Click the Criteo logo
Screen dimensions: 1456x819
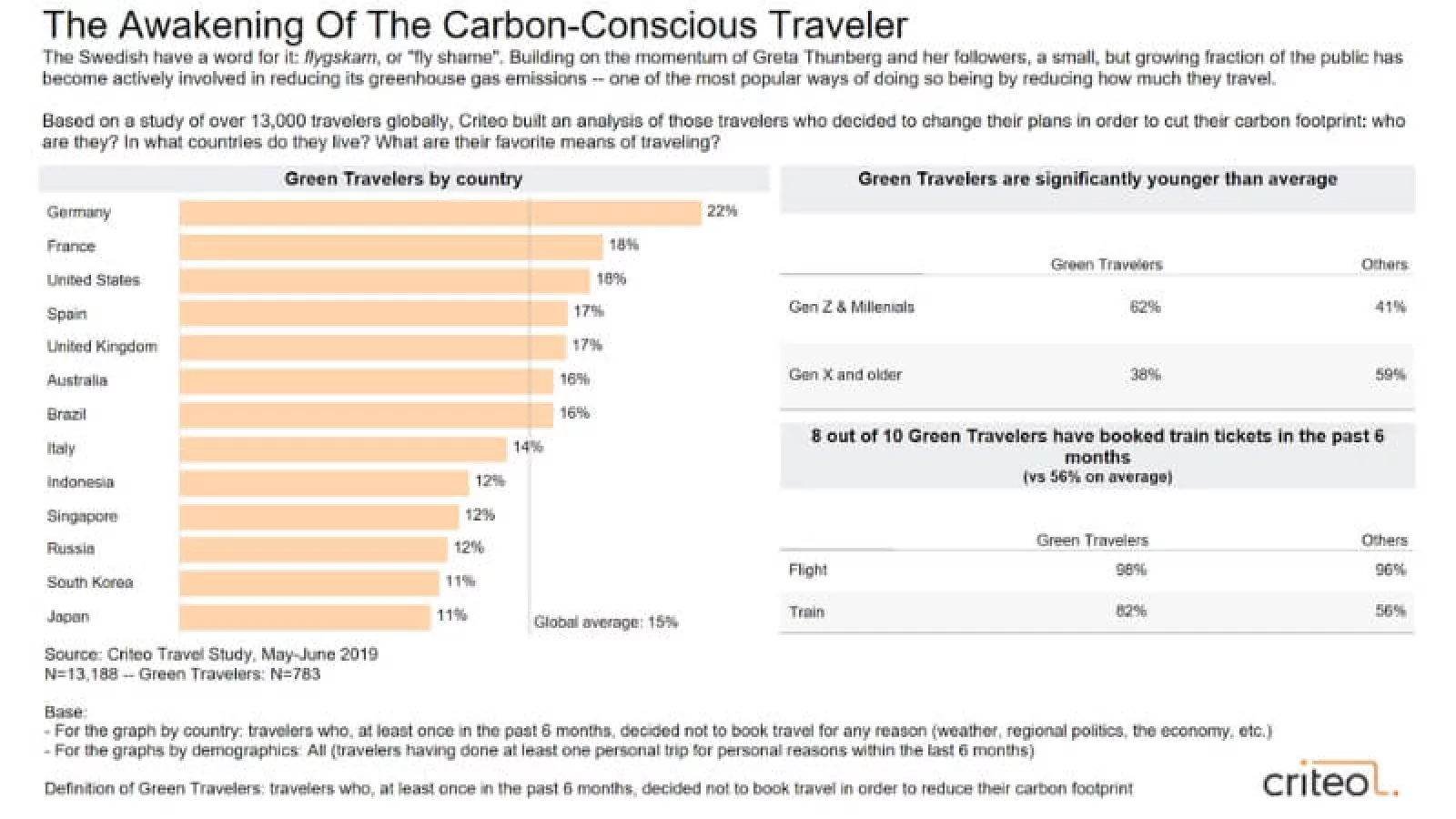pyautogui.click(x=1330, y=781)
